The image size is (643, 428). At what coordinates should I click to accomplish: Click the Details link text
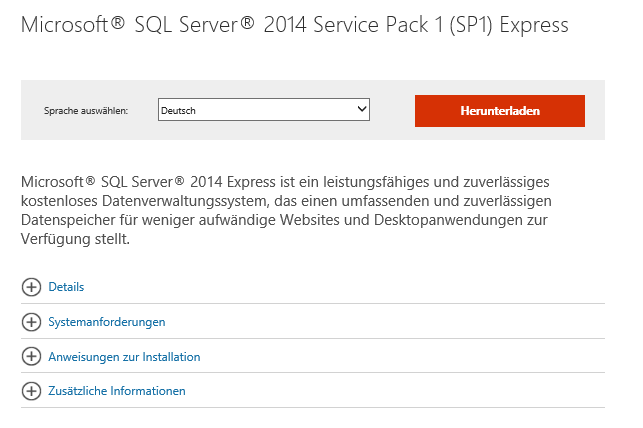(x=66, y=287)
